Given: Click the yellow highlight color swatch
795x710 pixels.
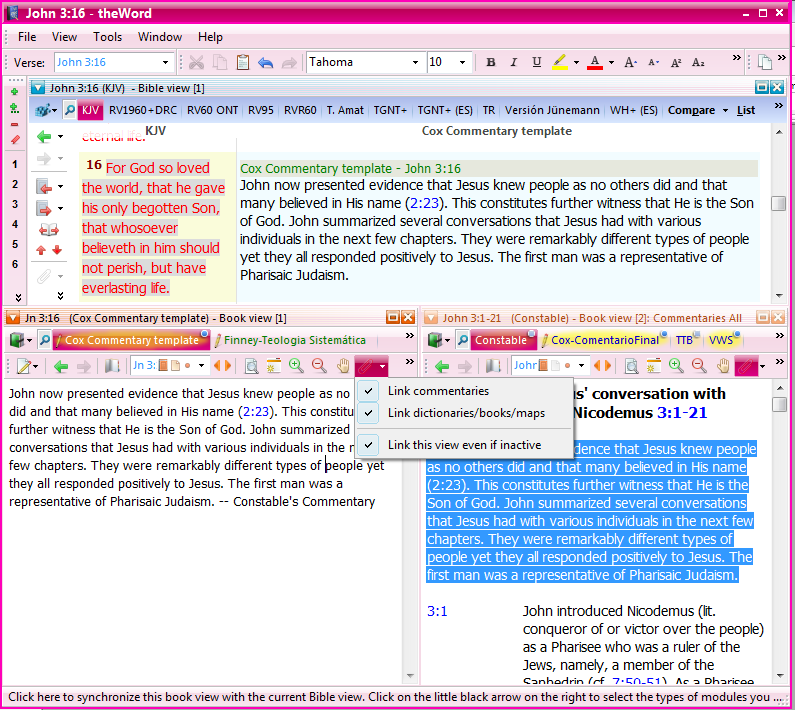Looking at the screenshot, I should click(560, 62).
